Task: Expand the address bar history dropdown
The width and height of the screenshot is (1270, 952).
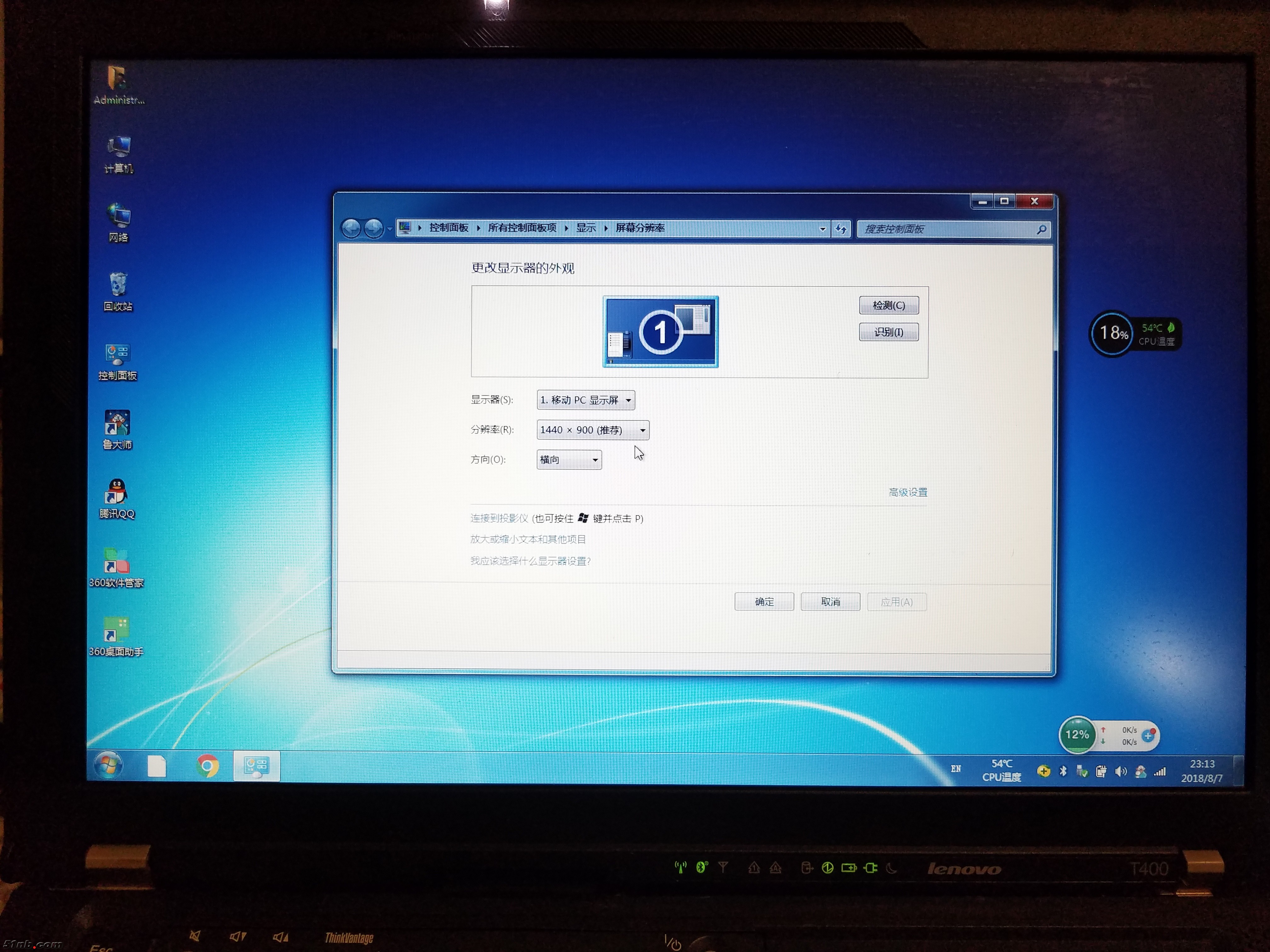Action: tap(823, 229)
